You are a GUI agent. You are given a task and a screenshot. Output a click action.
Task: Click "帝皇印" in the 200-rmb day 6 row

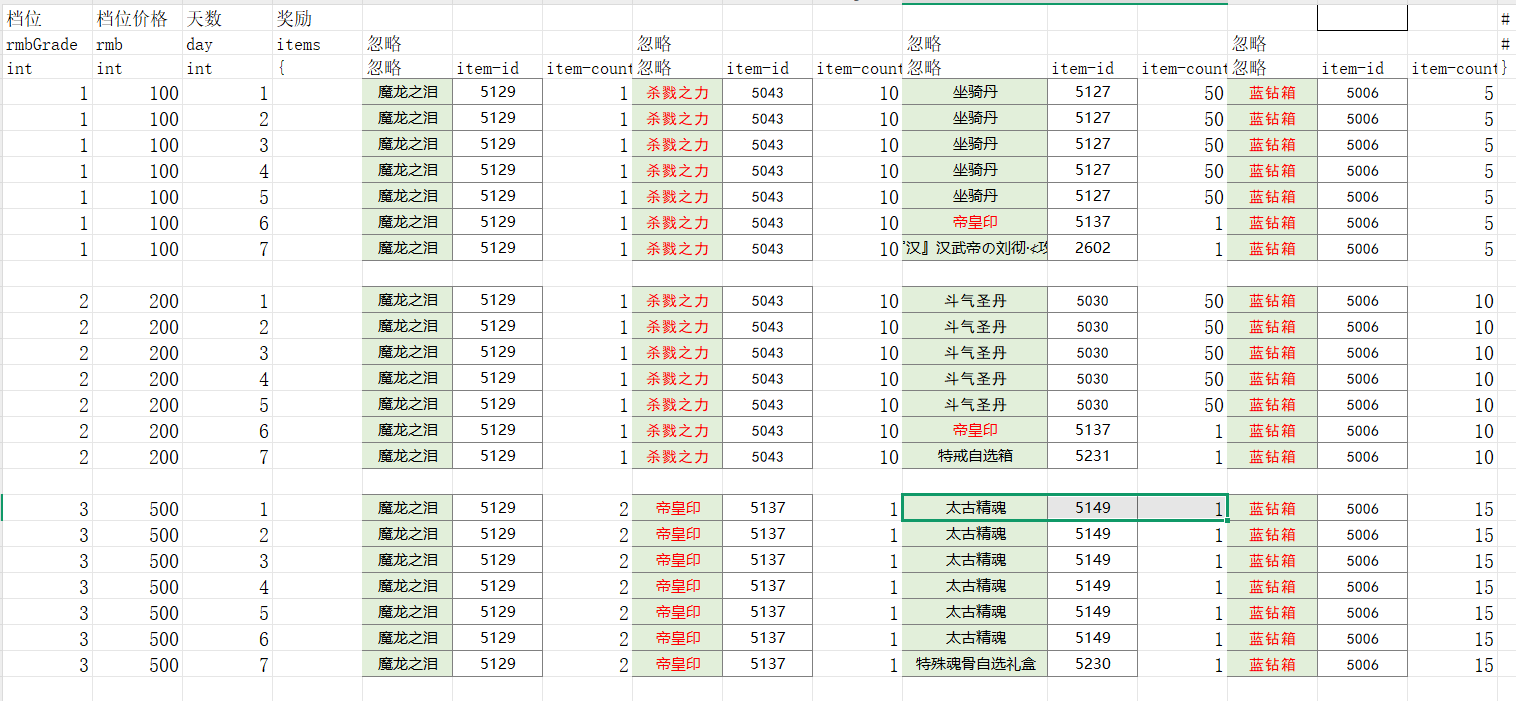coord(975,430)
